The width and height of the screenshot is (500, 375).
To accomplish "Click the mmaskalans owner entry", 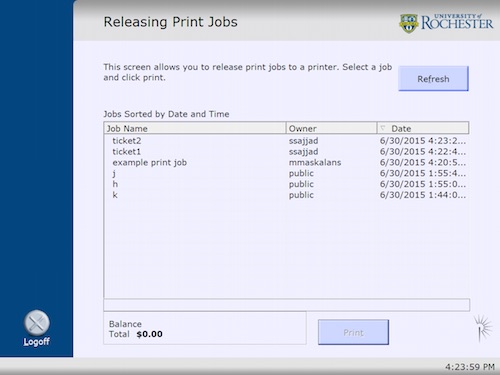I will 315,162.
